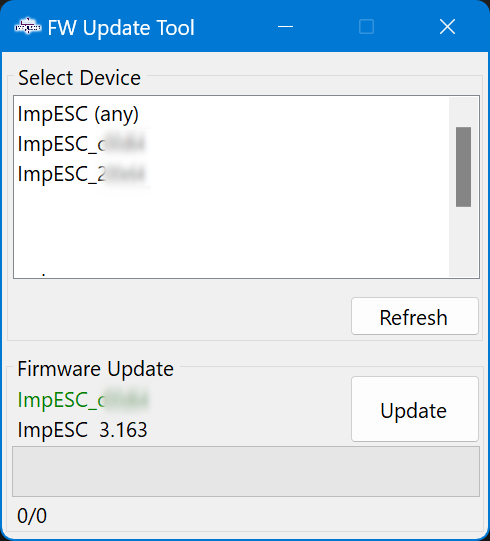Refresh the device list

[x=415, y=316]
